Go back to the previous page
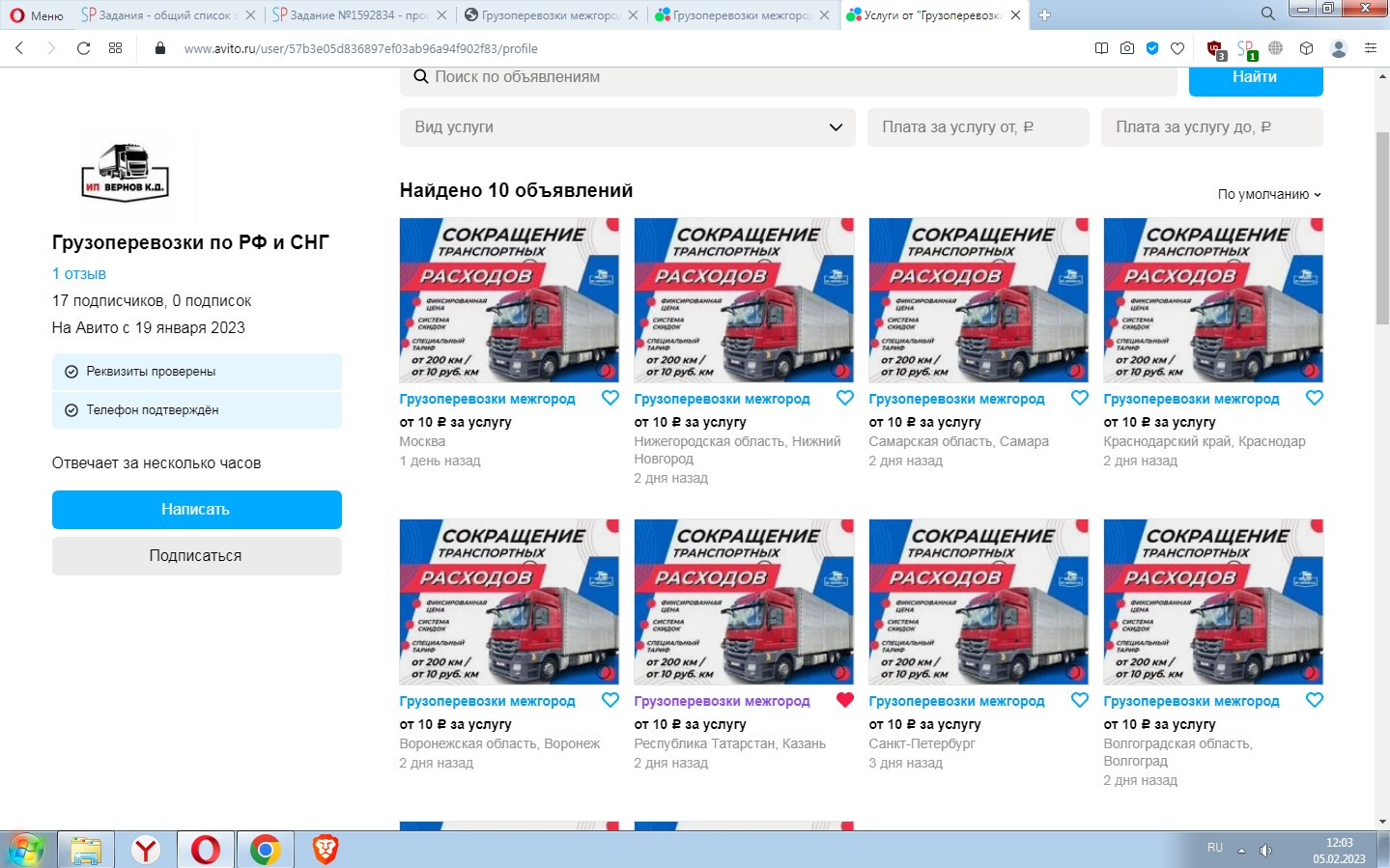Screen dimensions: 1390x868 pos(19,48)
